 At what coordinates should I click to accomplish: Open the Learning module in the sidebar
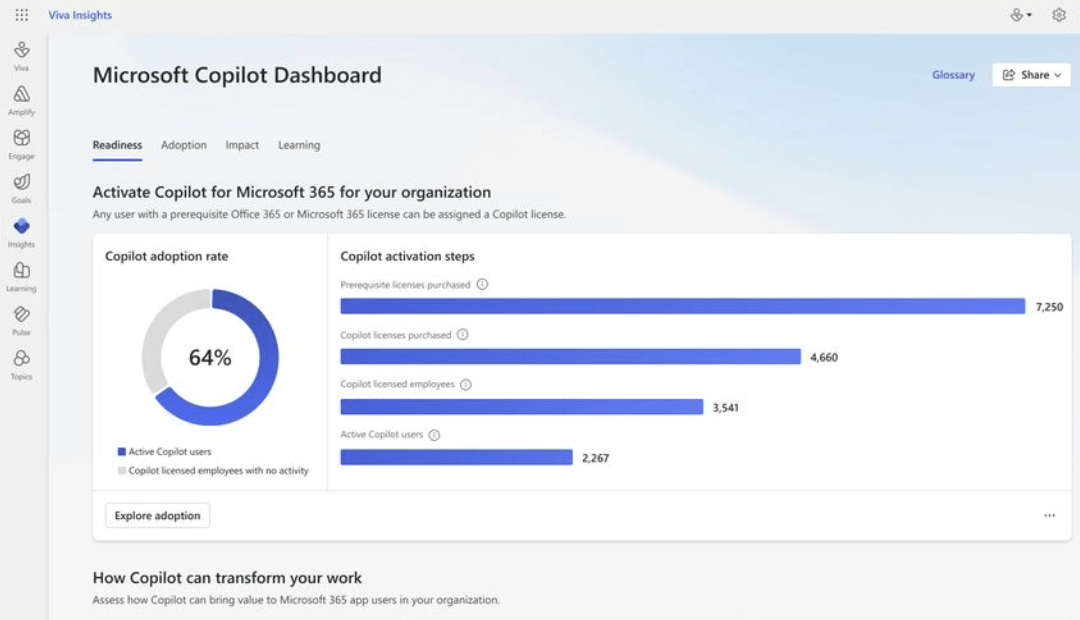pos(21,272)
